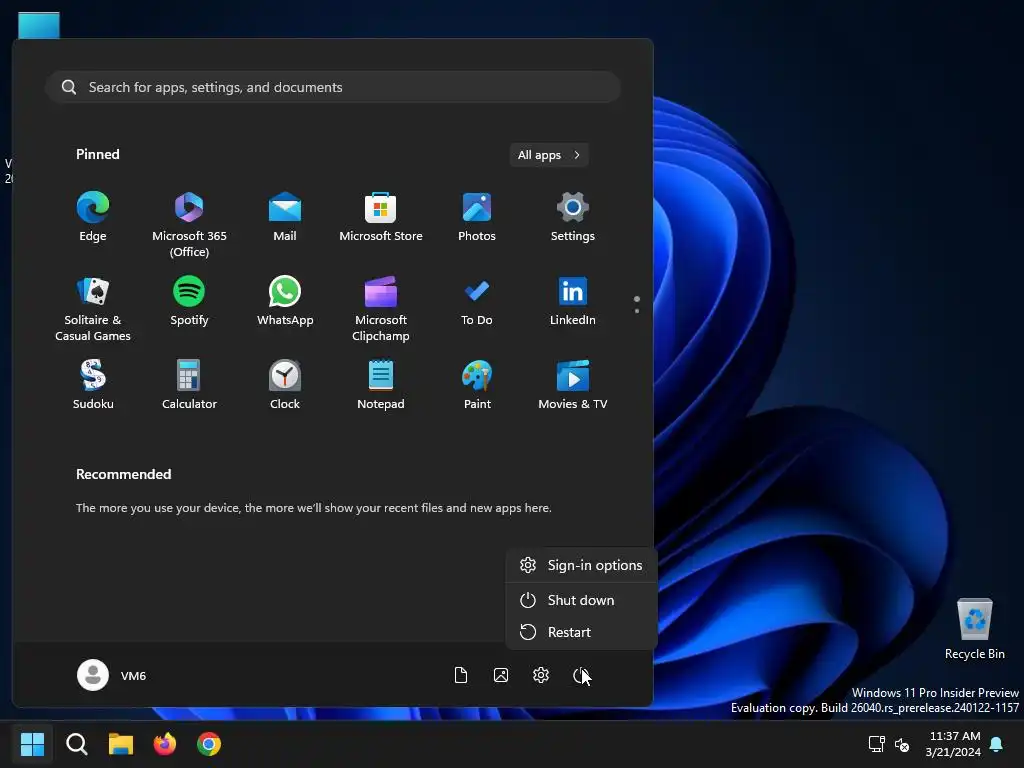
Task: Click the Settings gear in Start footer
Action: [x=541, y=675]
